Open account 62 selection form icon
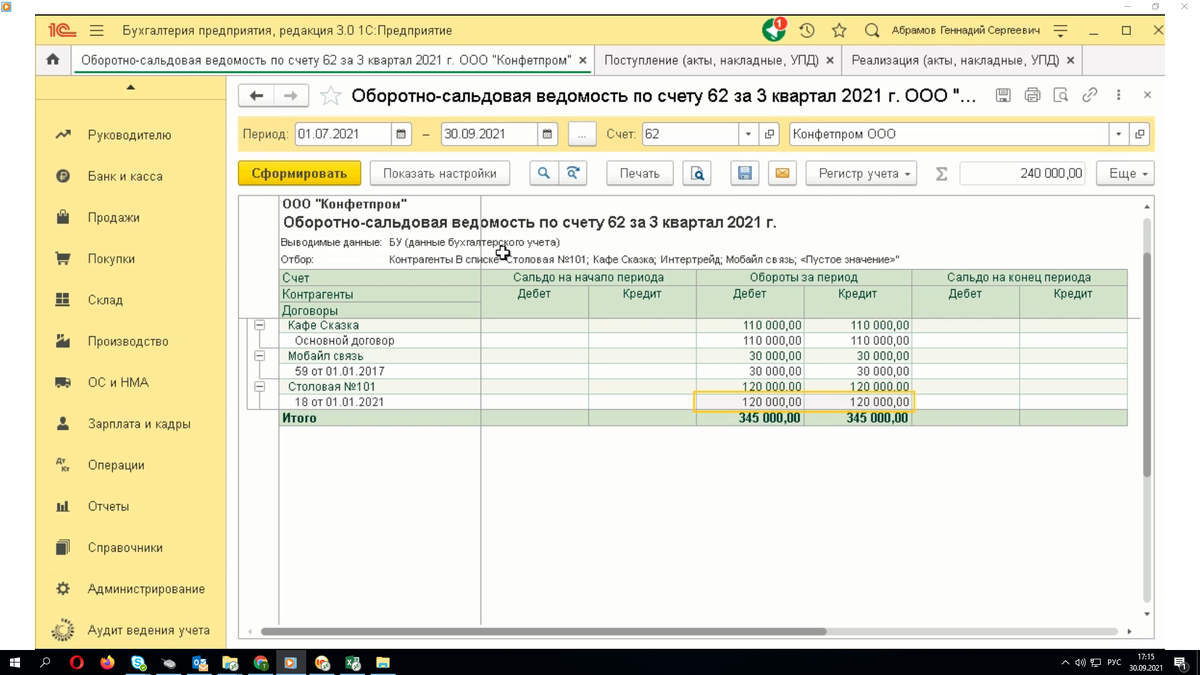 tap(769, 134)
